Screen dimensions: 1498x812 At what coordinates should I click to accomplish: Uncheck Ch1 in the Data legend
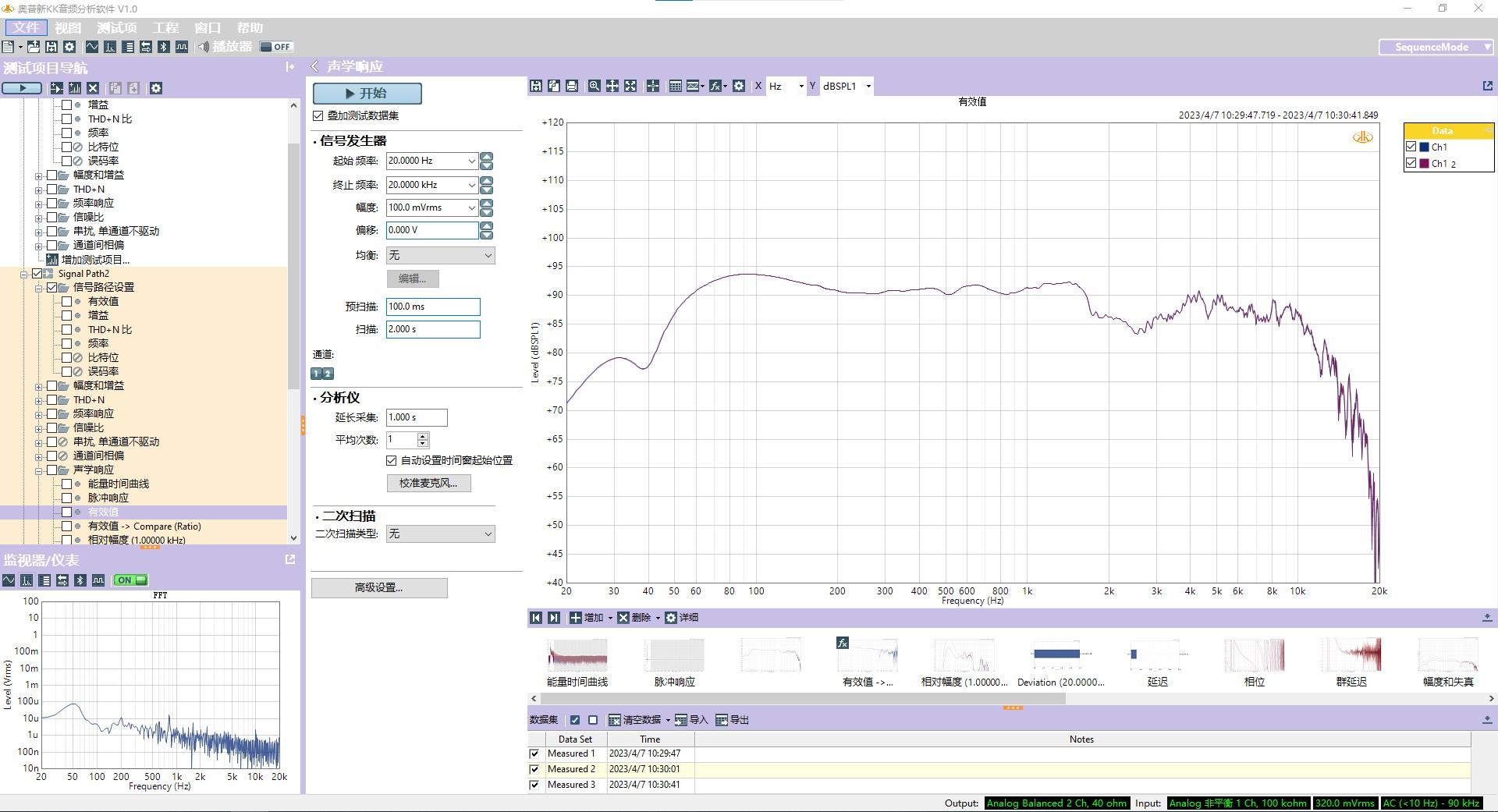coord(1411,147)
